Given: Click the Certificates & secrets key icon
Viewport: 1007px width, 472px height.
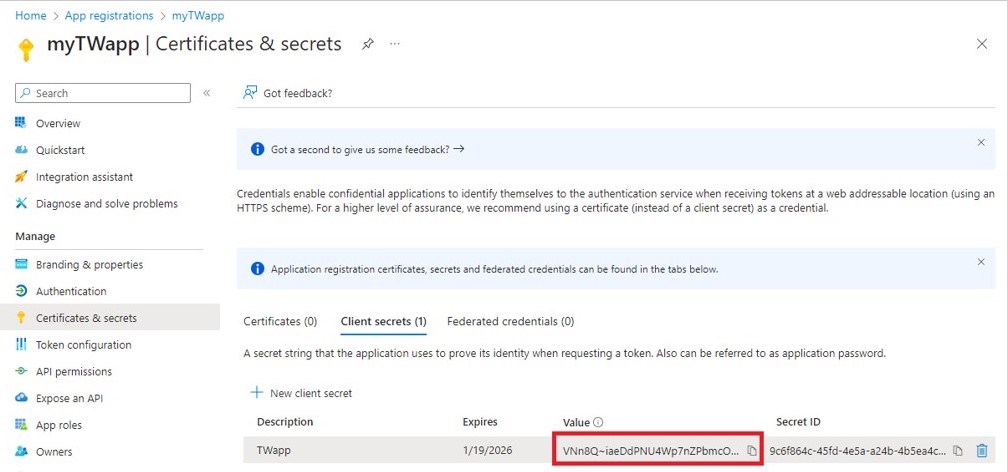Looking at the screenshot, I should (21, 318).
